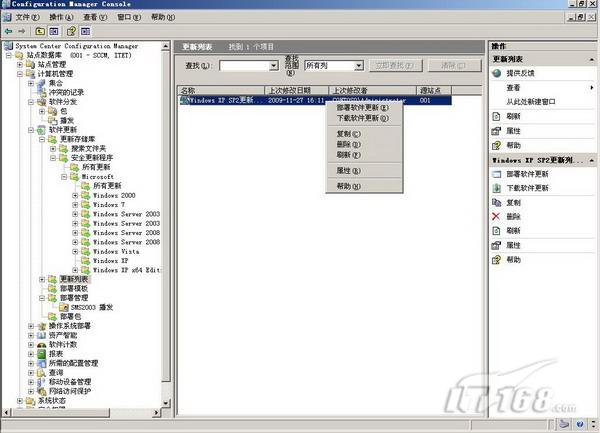Collapse the Microsoft node
600x433 pixels.
[x=64, y=177]
